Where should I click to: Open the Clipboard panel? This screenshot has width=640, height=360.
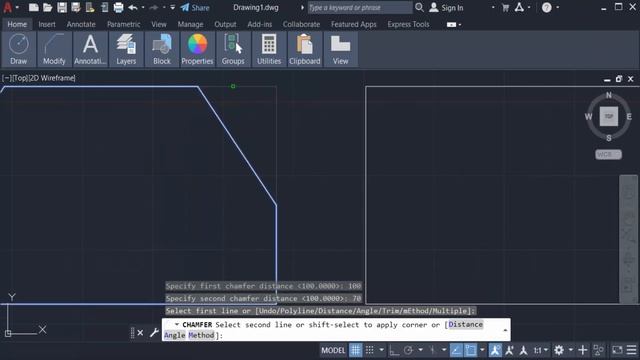304,49
